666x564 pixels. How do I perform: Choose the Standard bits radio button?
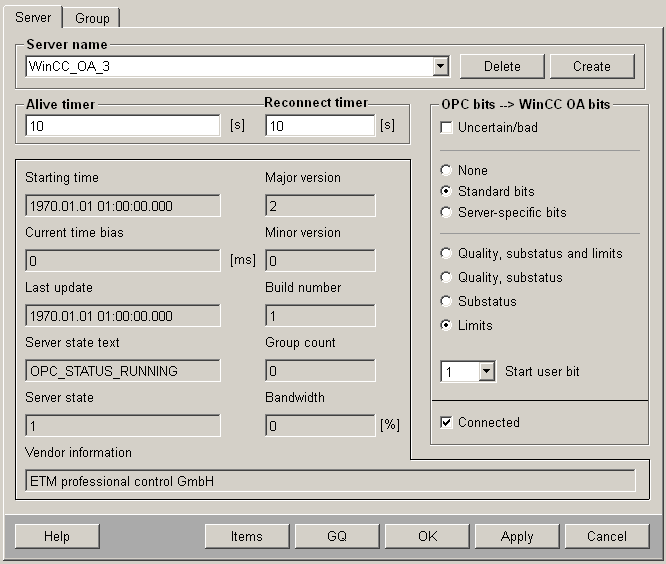(x=446, y=191)
